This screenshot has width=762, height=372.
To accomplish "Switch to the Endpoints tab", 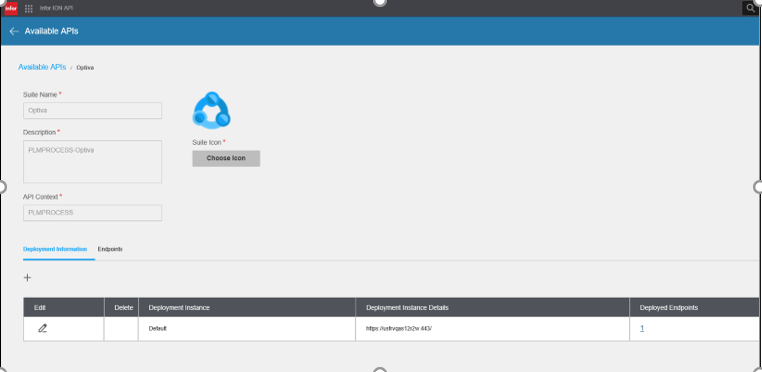I will pos(110,249).
